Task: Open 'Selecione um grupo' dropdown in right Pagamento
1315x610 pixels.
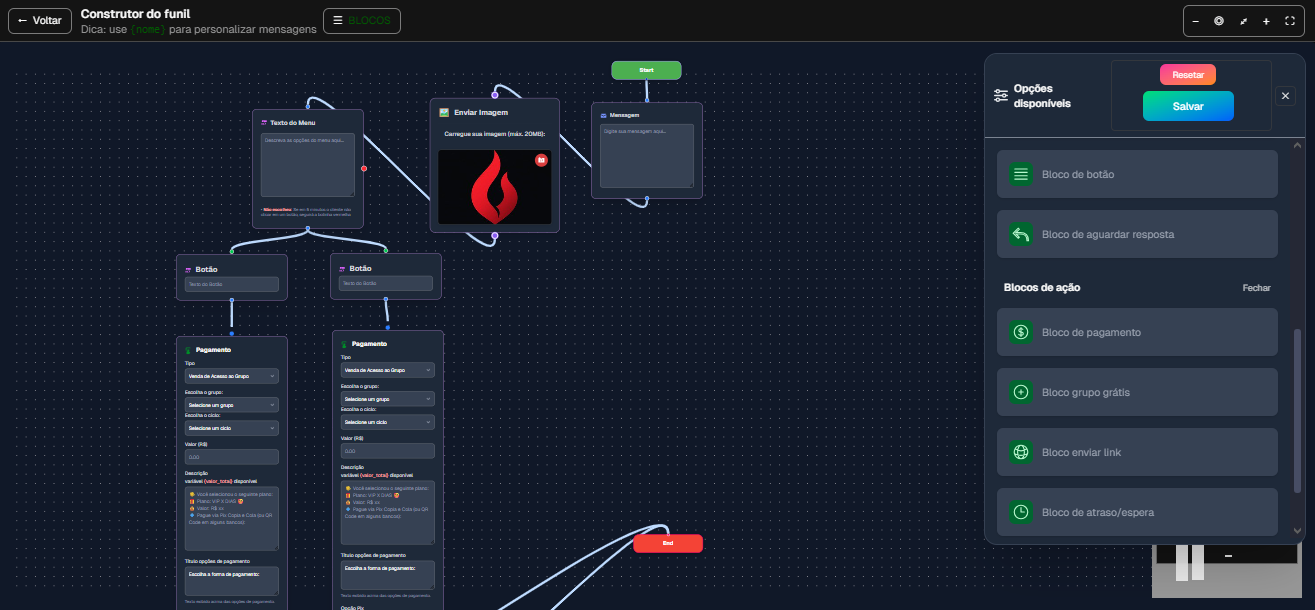Action: [x=387, y=399]
